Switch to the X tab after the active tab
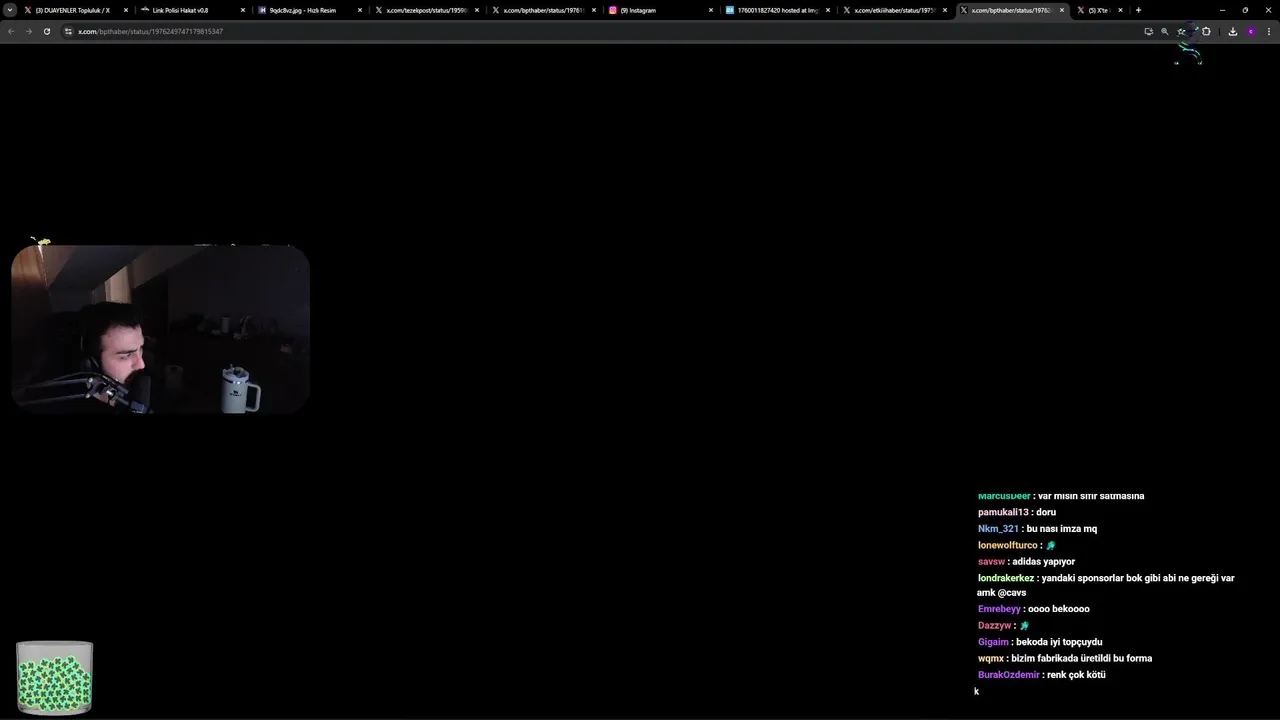Screen dimensions: 1280x720 (x=1100, y=10)
